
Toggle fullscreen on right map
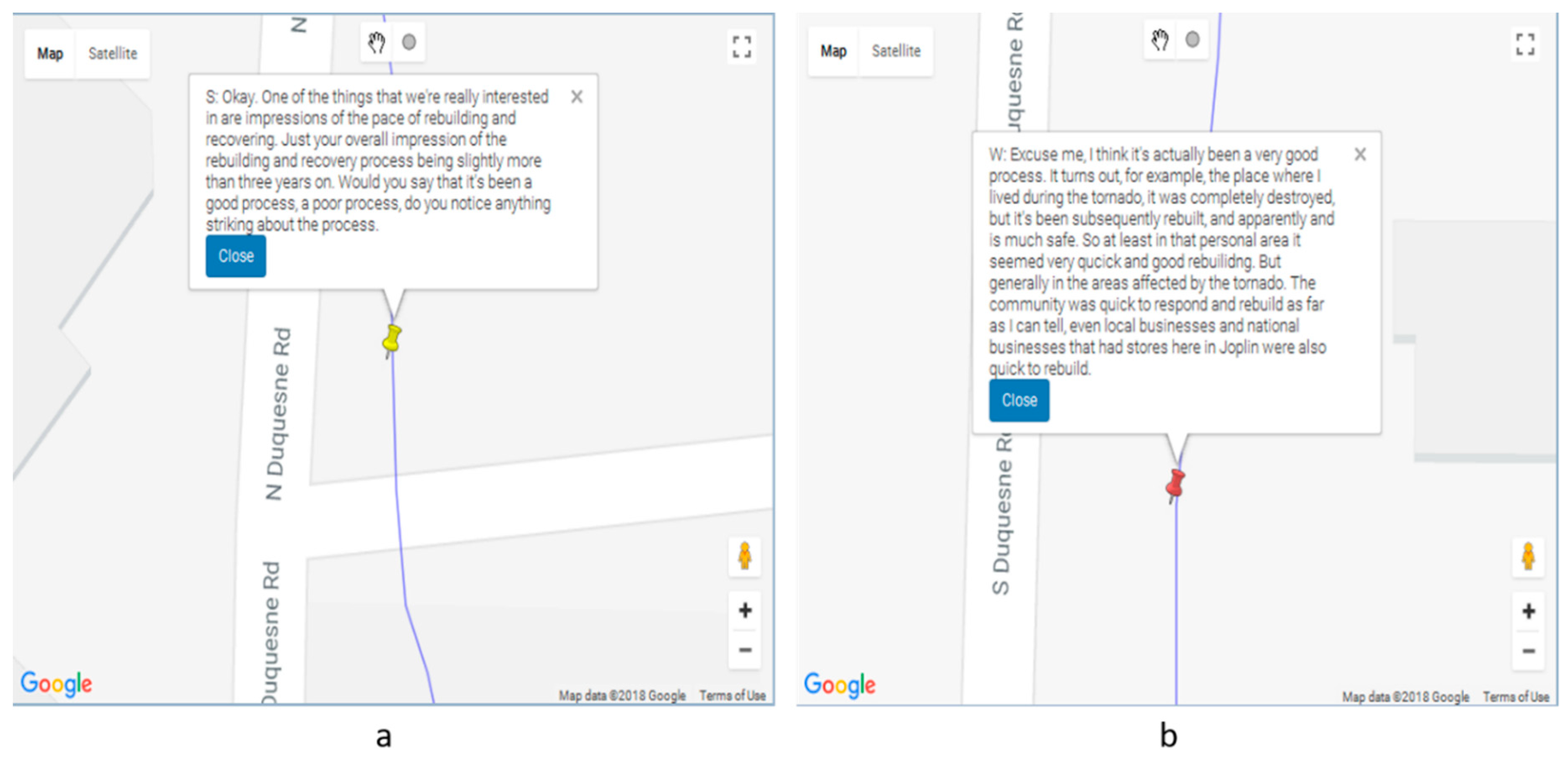(x=1525, y=44)
